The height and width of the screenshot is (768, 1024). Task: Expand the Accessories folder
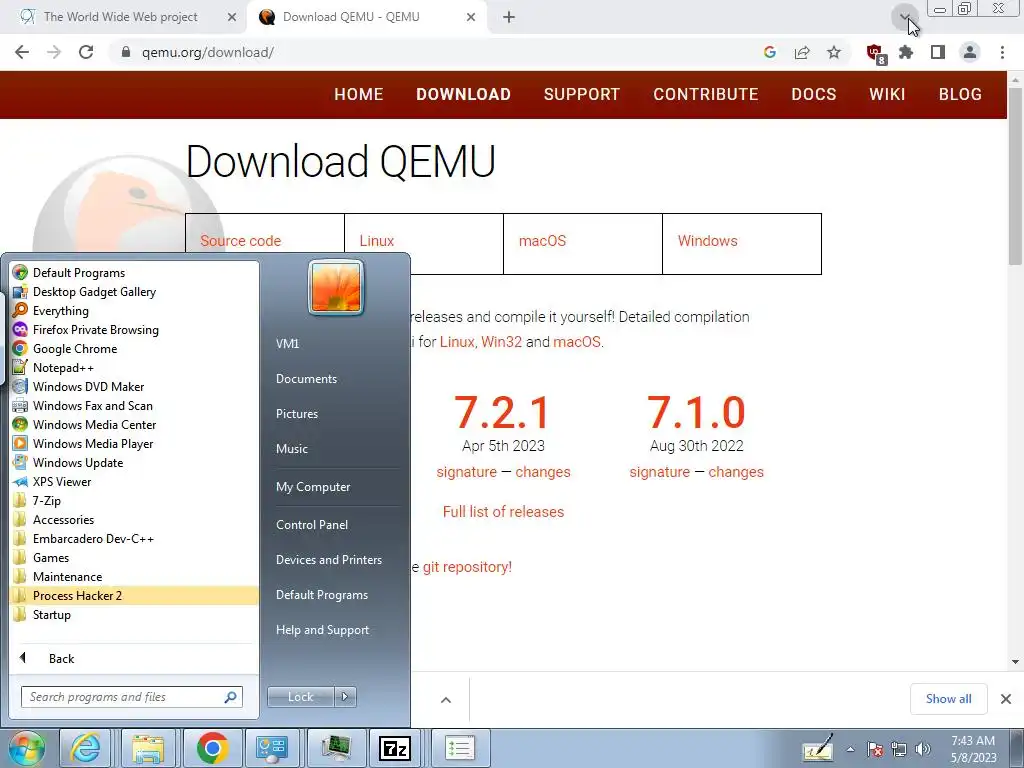click(x=53, y=519)
